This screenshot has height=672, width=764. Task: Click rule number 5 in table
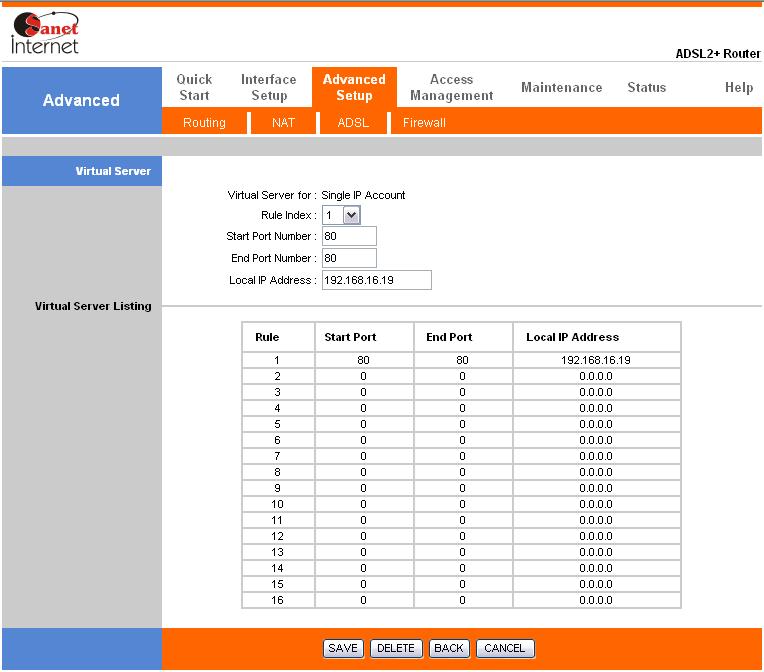click(x=277, y=424)
